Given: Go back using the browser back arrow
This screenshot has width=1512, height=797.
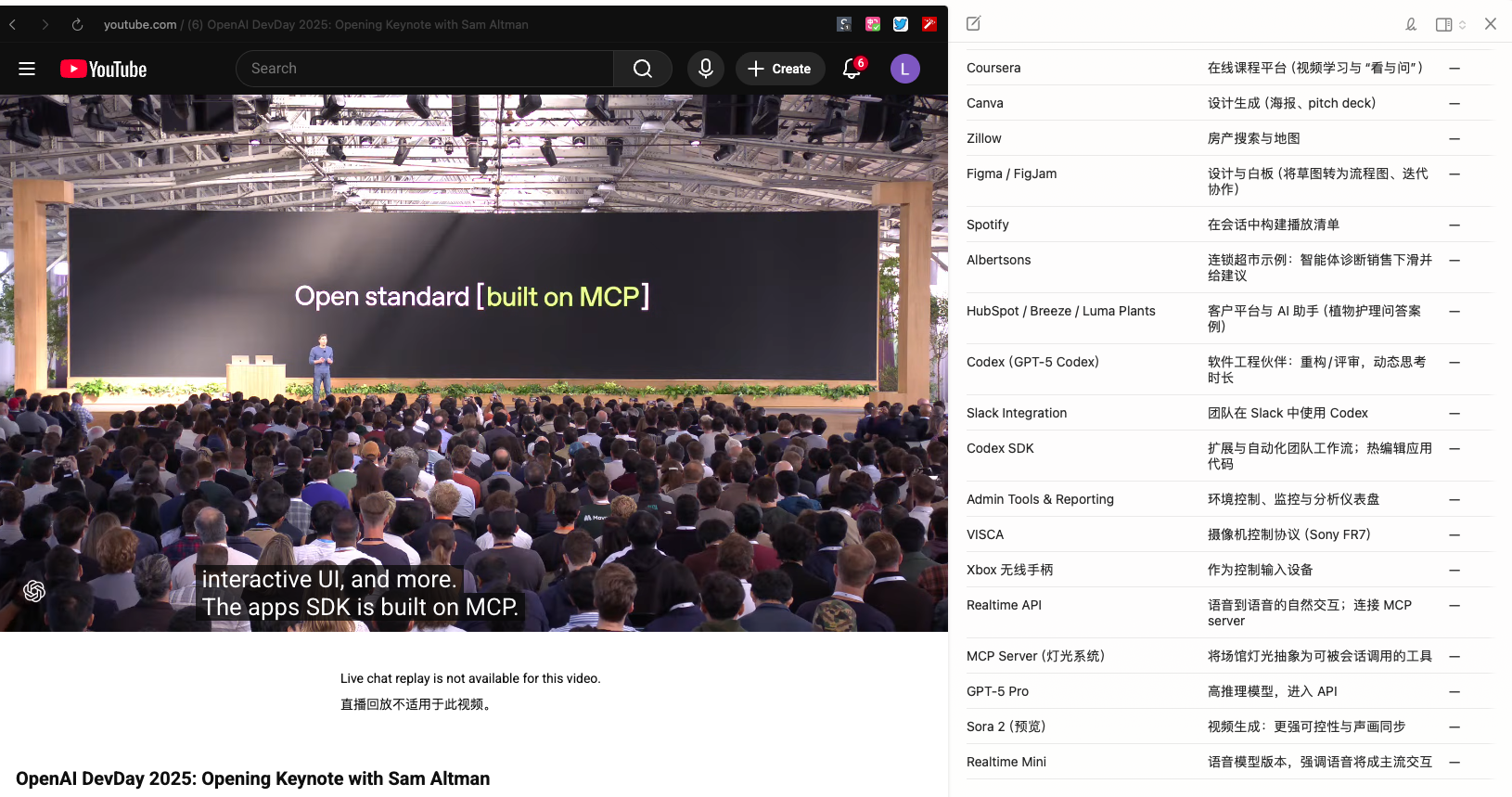Looking at the screenshot, I should 13,25.
